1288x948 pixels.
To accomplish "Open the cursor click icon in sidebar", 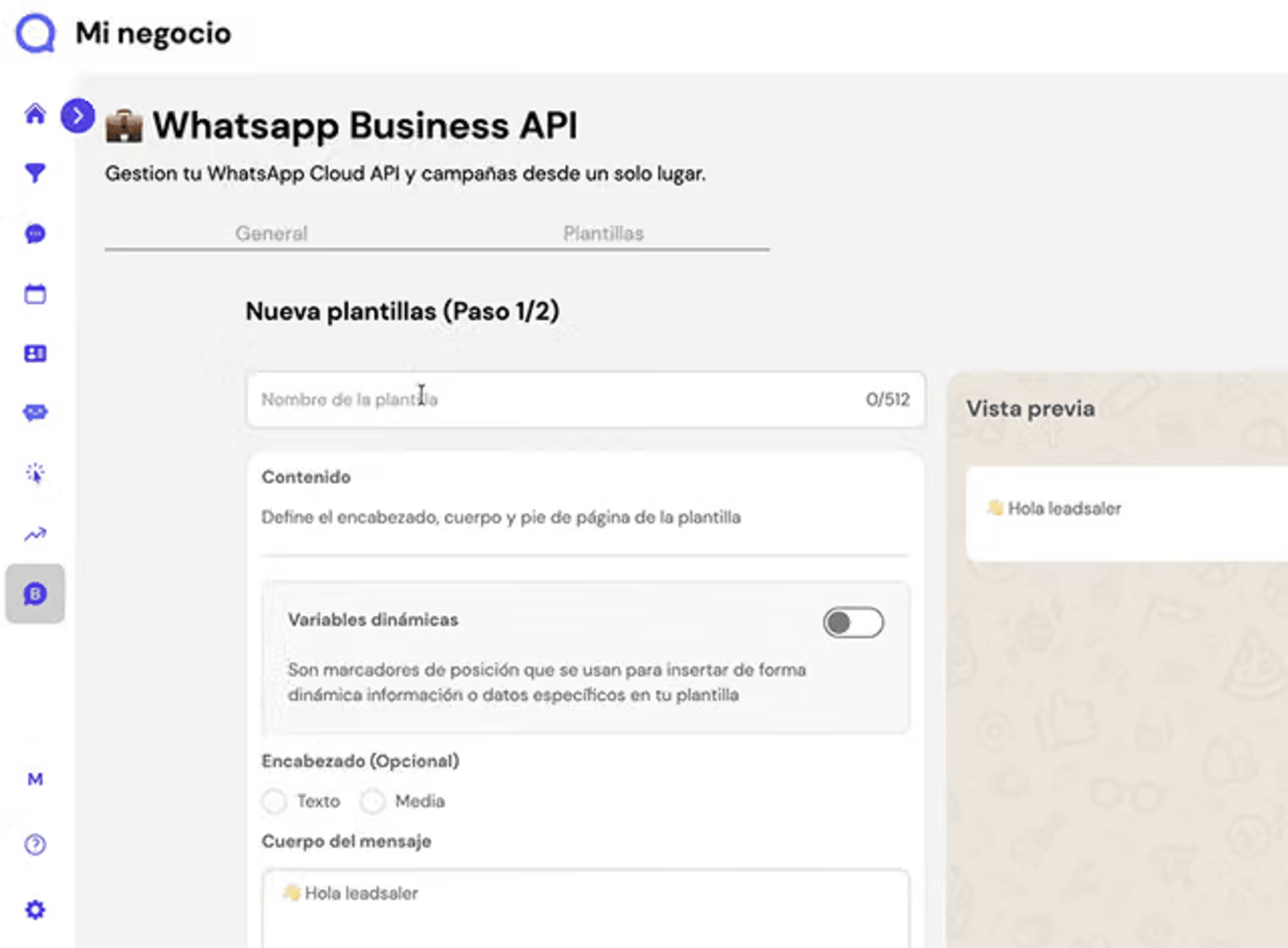I will pos(35,473).
